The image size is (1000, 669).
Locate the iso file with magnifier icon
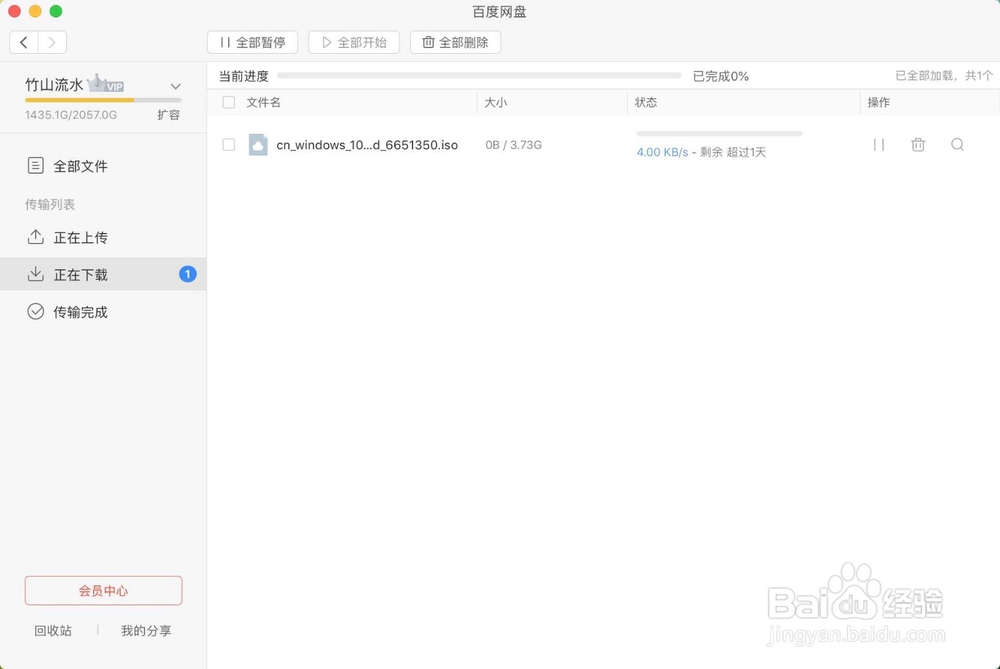click(x=957, y=145)
